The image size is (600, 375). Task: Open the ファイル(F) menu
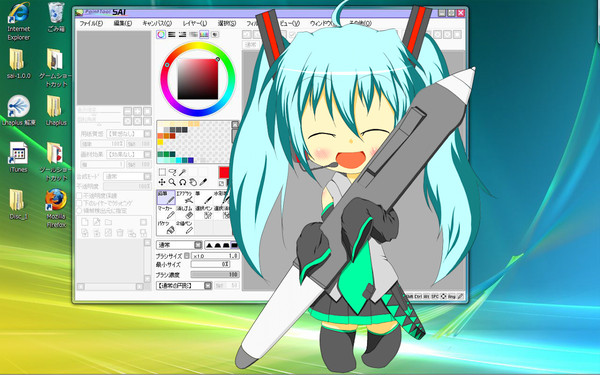coord(91,23)
